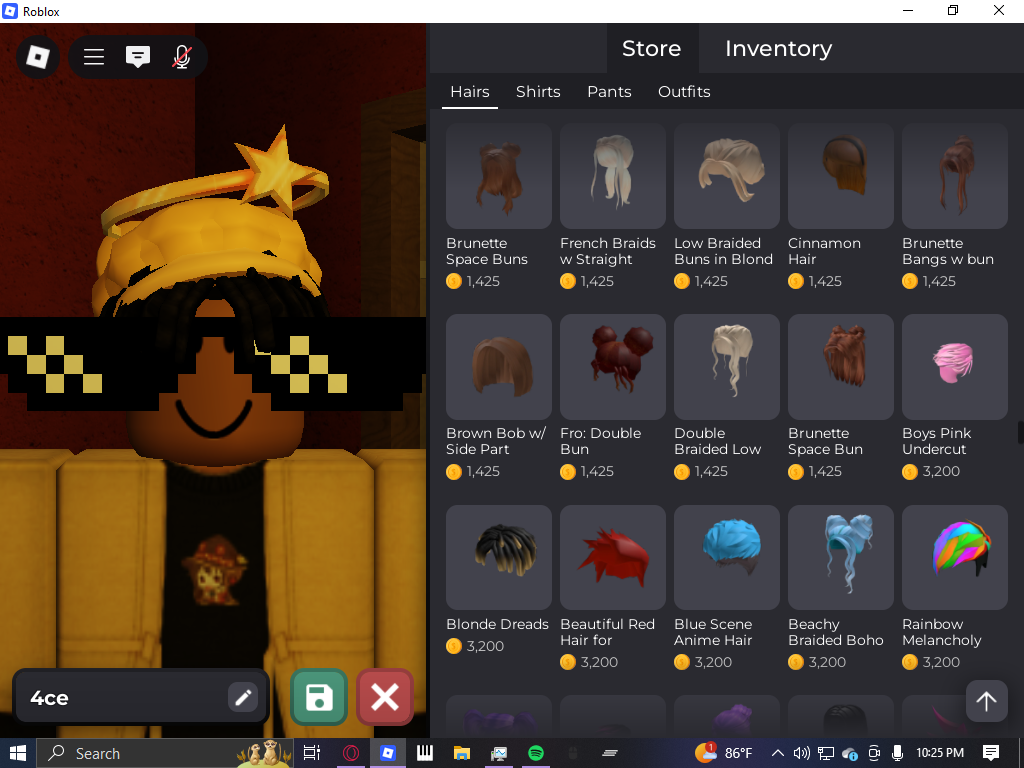Click the Roblox taskbar icon

388,753
